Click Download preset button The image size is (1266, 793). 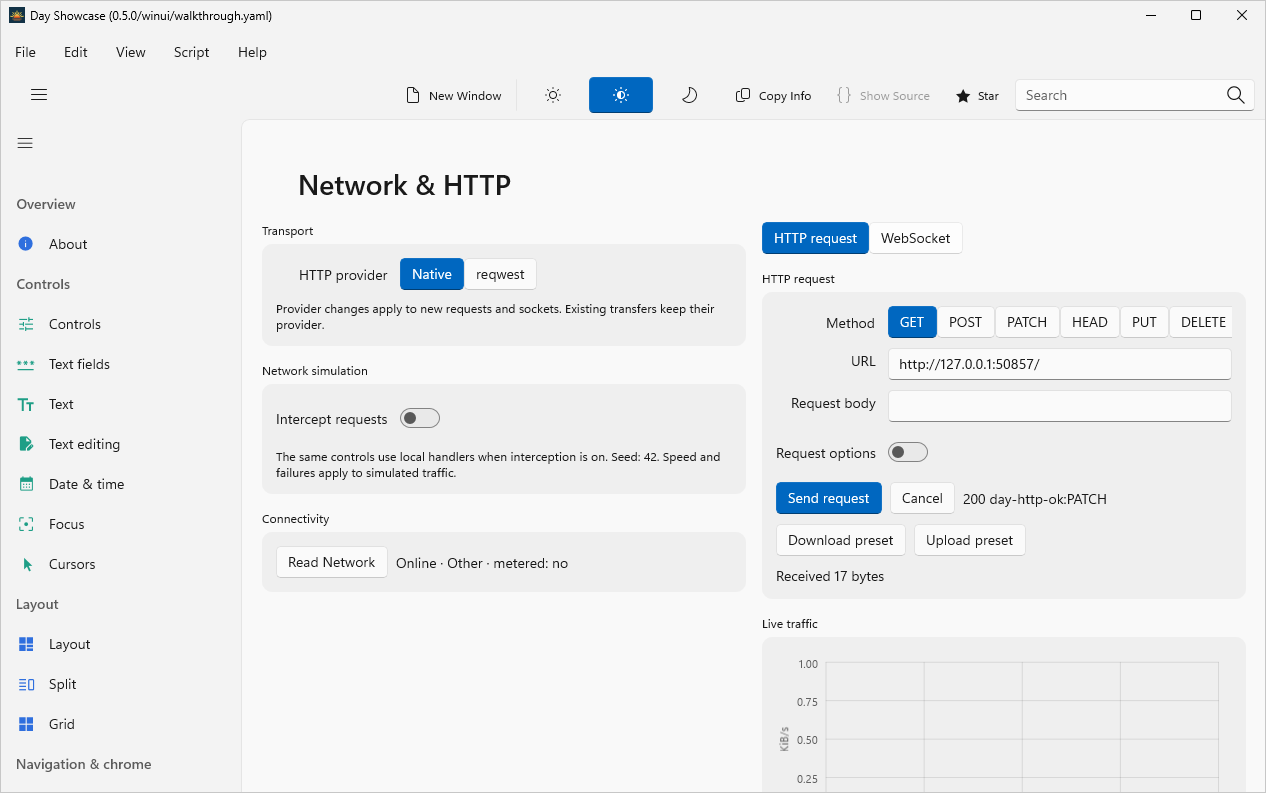[x=841, y=540]
